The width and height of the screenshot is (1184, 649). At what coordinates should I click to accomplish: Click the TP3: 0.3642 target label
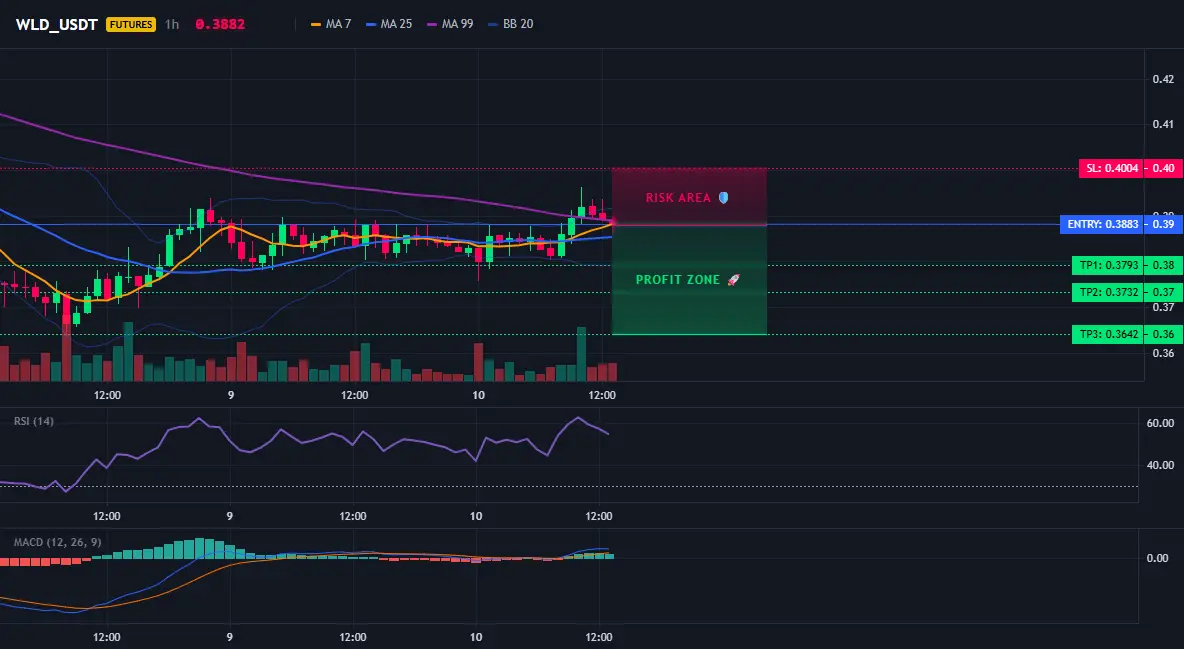1108,334
